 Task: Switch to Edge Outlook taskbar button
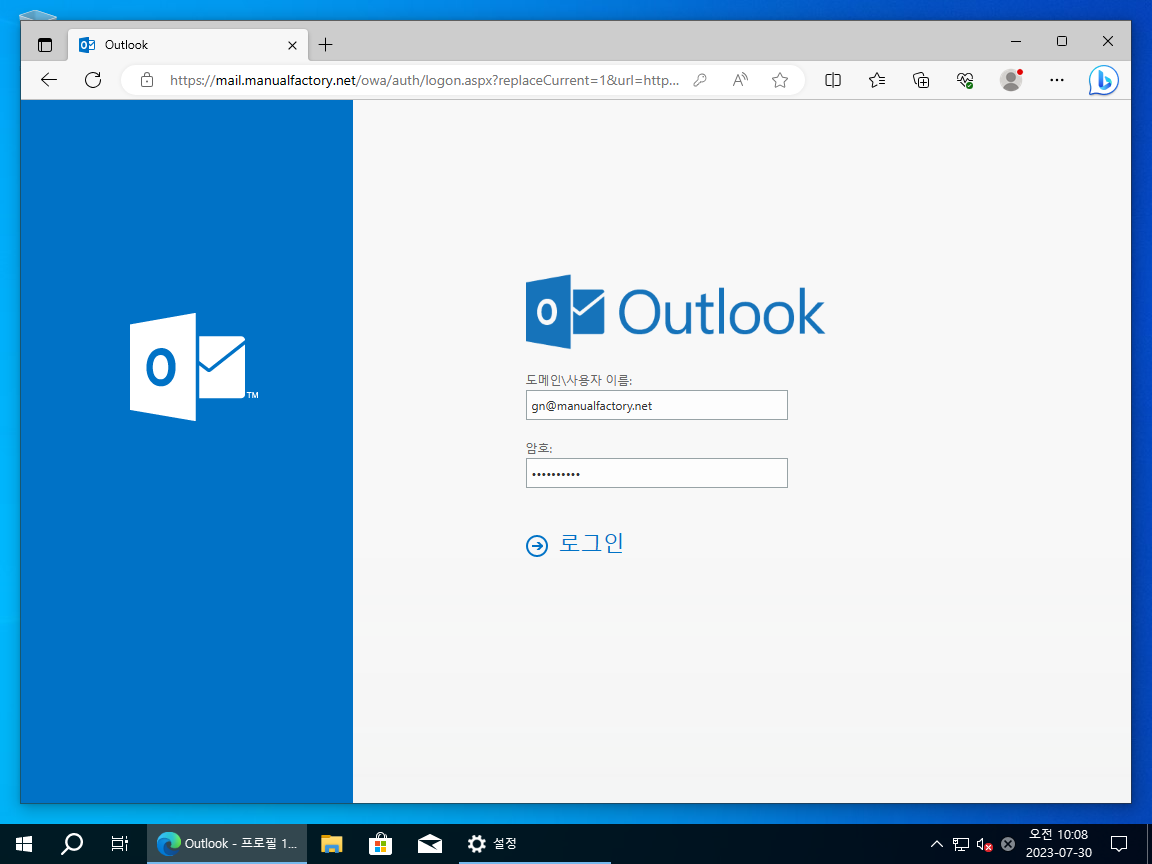coord(227,843)
